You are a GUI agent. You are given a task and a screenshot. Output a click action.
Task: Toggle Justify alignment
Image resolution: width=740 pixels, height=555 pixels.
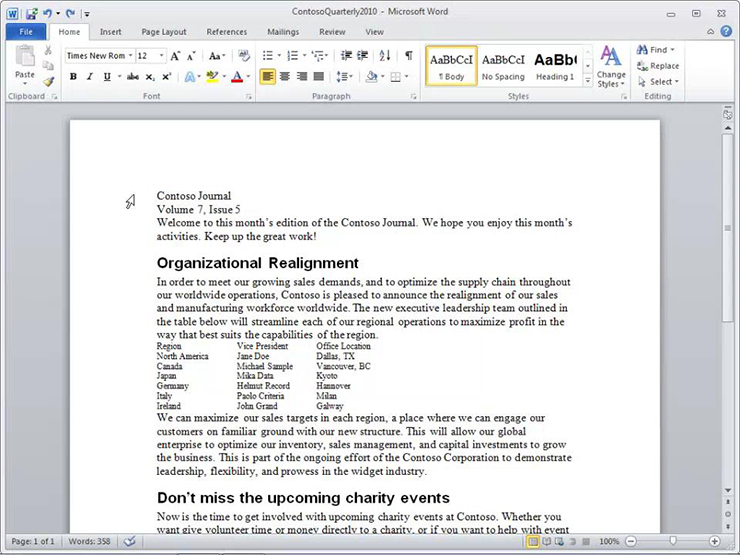tap(319, 76)
